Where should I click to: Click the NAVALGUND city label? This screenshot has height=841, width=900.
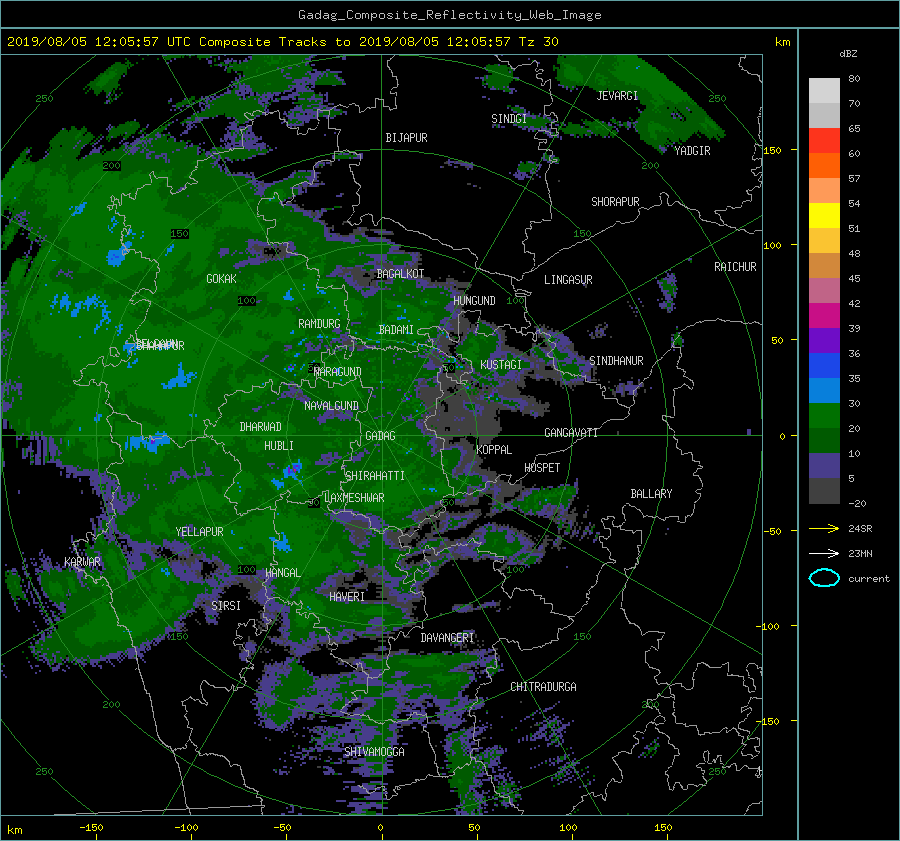tap(331, 406)
